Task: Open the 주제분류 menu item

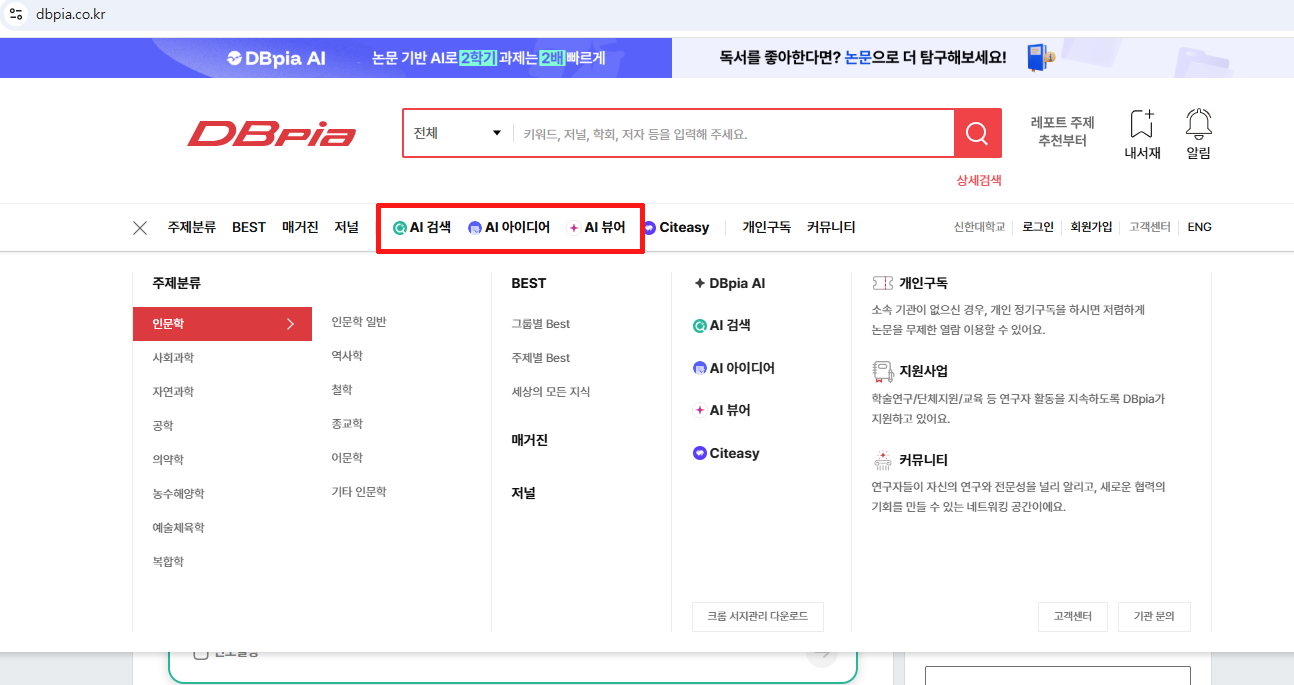Action: tap(192, 227)
